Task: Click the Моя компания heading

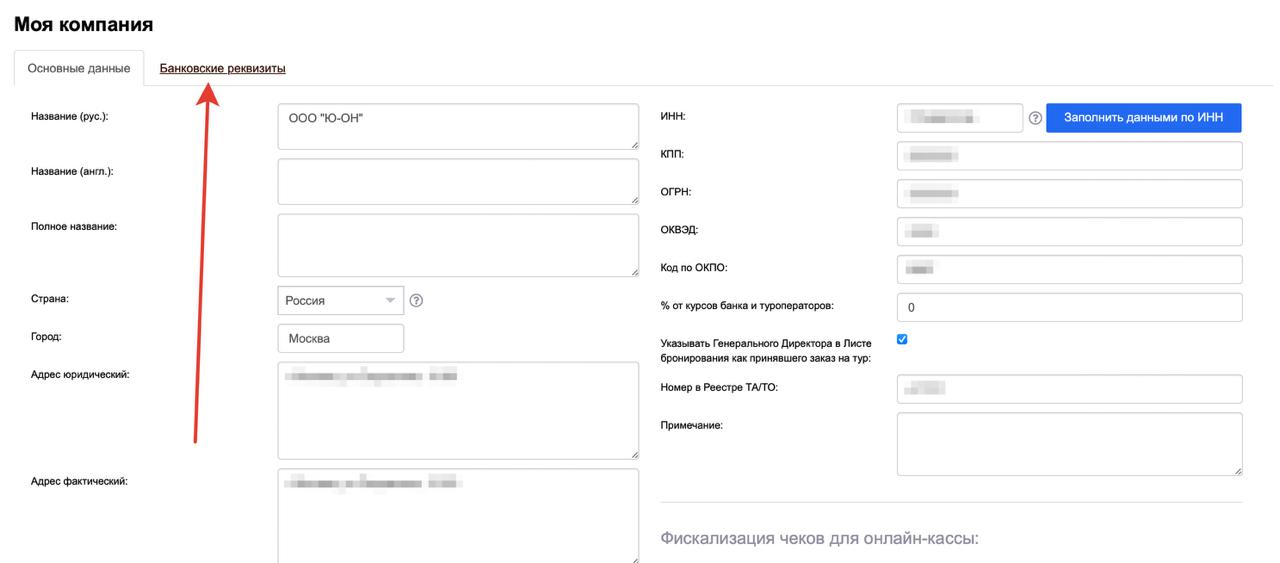Action: (x=84, y=24)
